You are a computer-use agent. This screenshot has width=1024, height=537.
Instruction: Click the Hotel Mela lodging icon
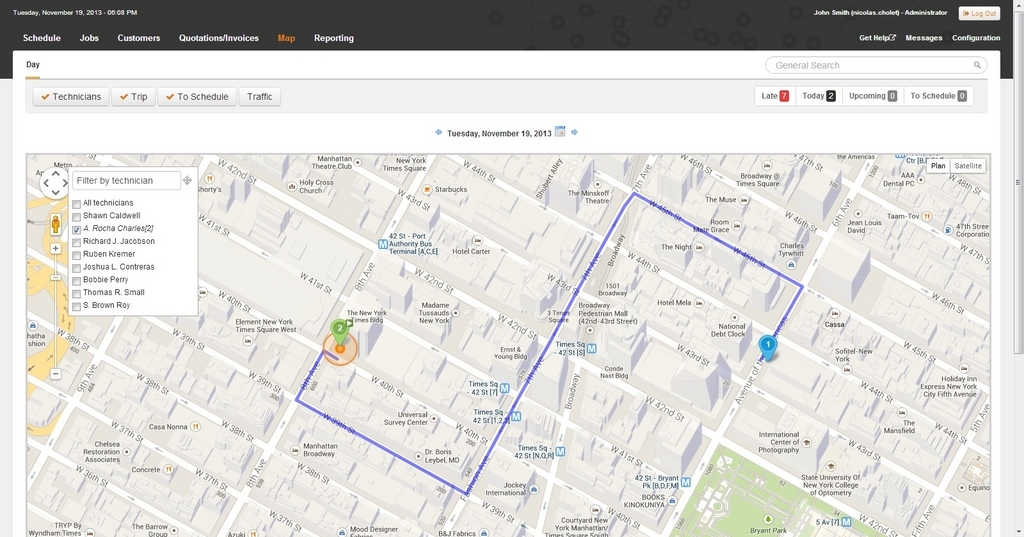699,303
